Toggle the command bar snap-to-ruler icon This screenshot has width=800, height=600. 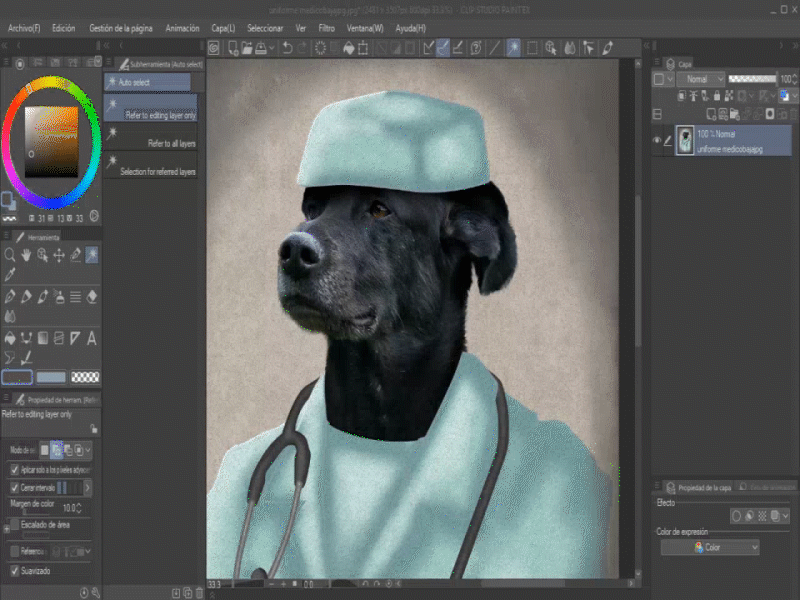point(428,48)
